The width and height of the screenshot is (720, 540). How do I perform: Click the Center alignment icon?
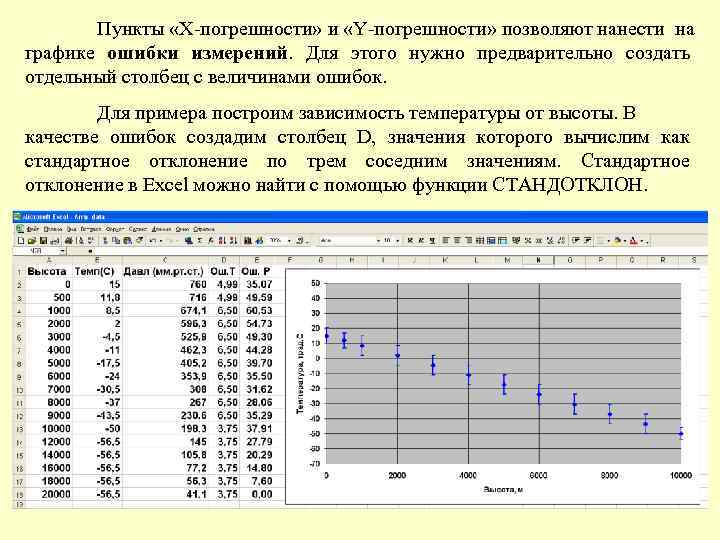click(x=457, y=240)
